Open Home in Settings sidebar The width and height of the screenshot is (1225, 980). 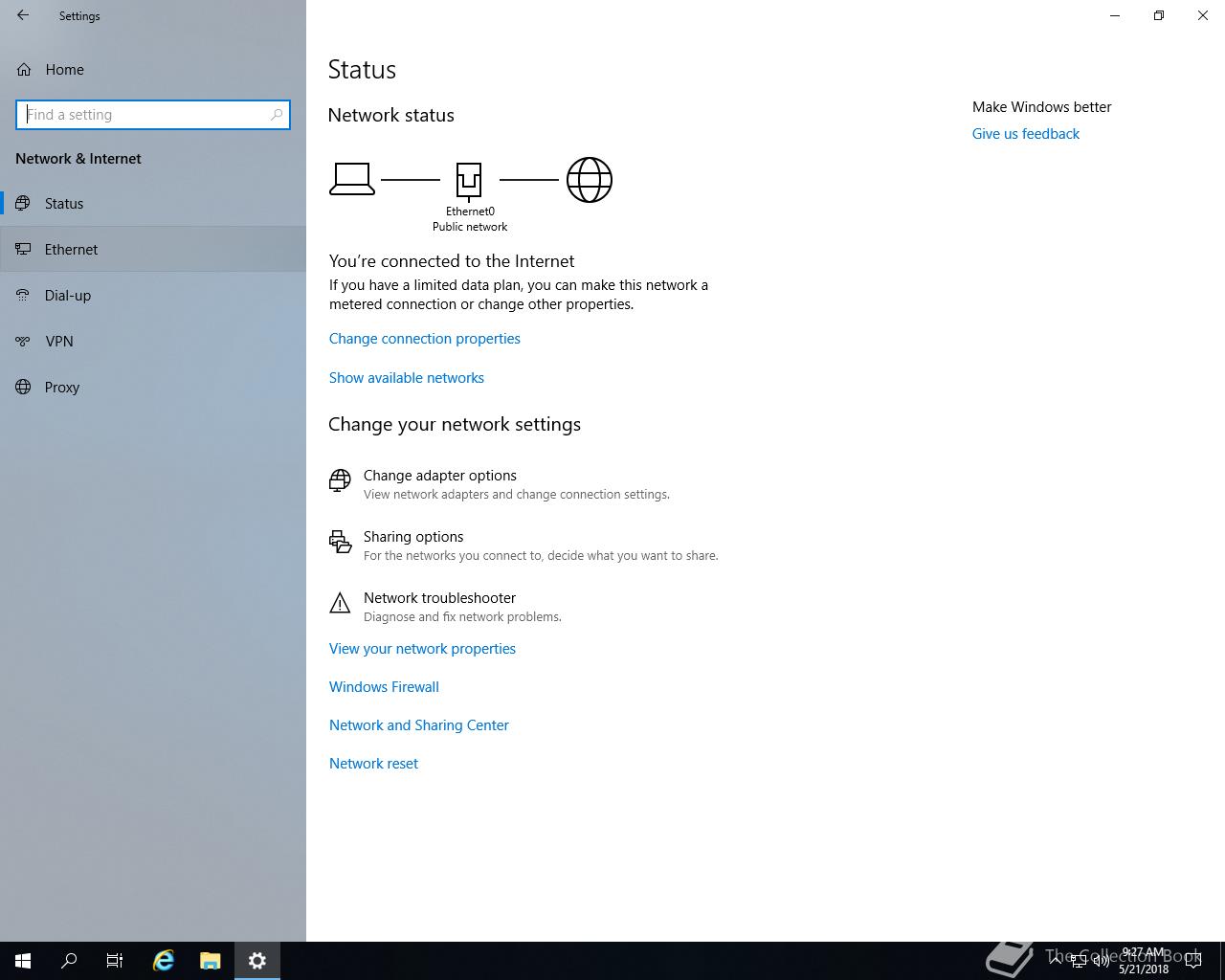[x=153, y=69]
